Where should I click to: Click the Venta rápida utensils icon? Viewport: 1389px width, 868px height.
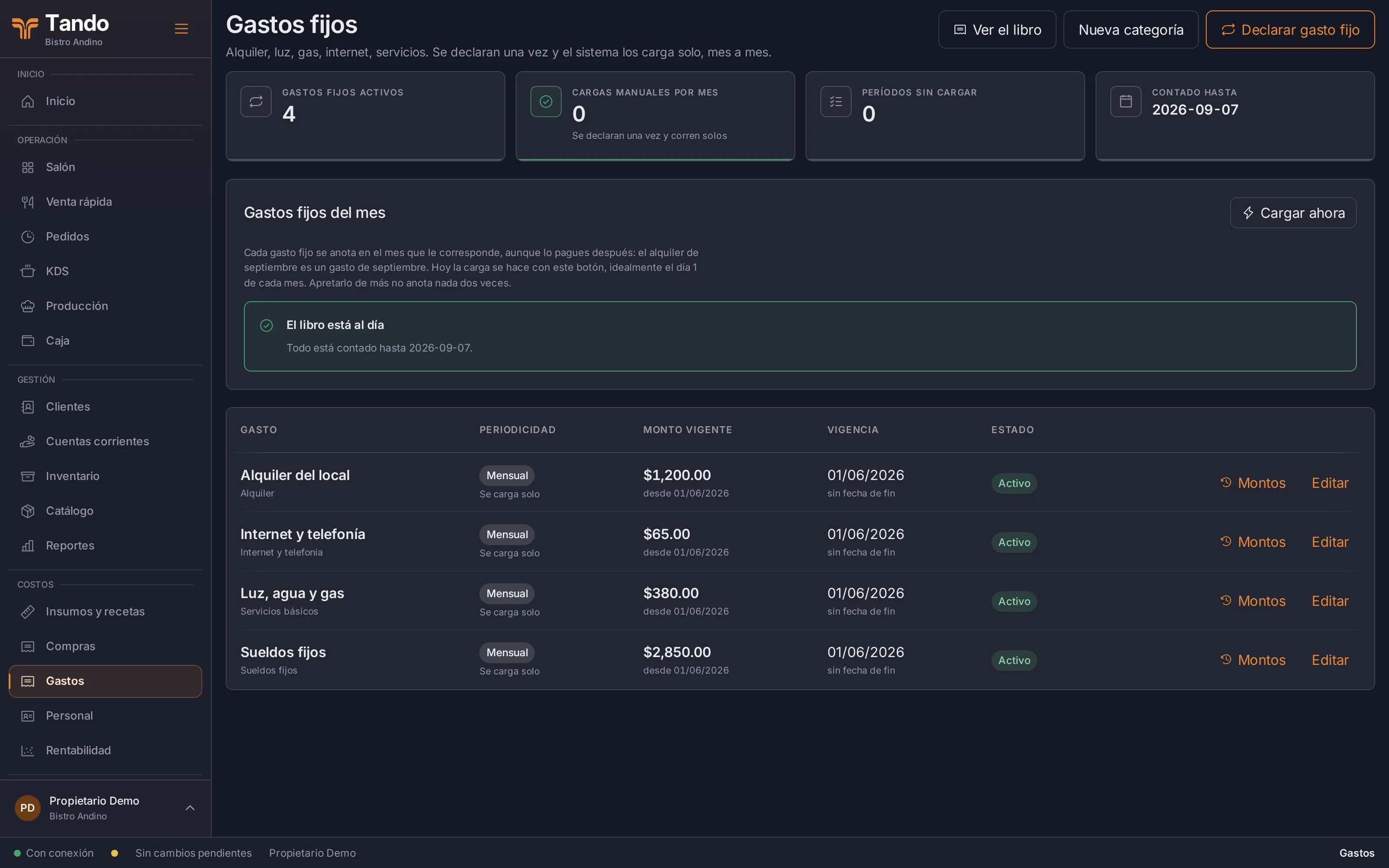pos(27,202)
